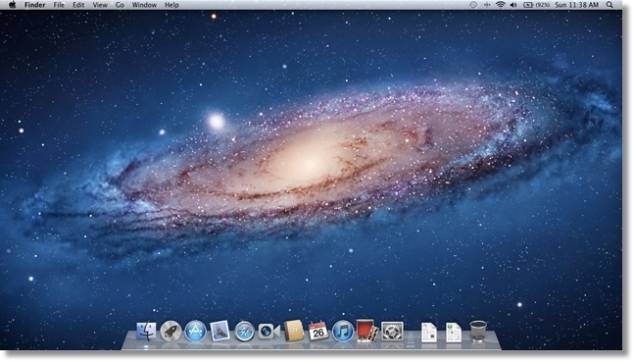The width and height of the screenshot is (634, 362).
Task: Open Photo Booth in the Dock
Action: [367, 330]
